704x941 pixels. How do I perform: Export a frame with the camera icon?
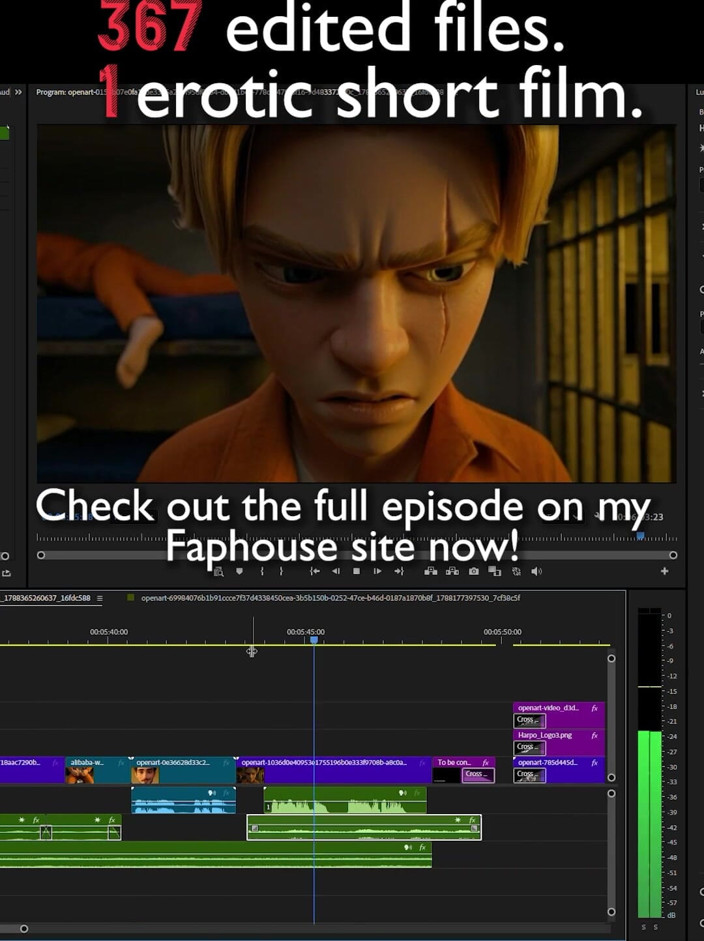coord(474,571)
